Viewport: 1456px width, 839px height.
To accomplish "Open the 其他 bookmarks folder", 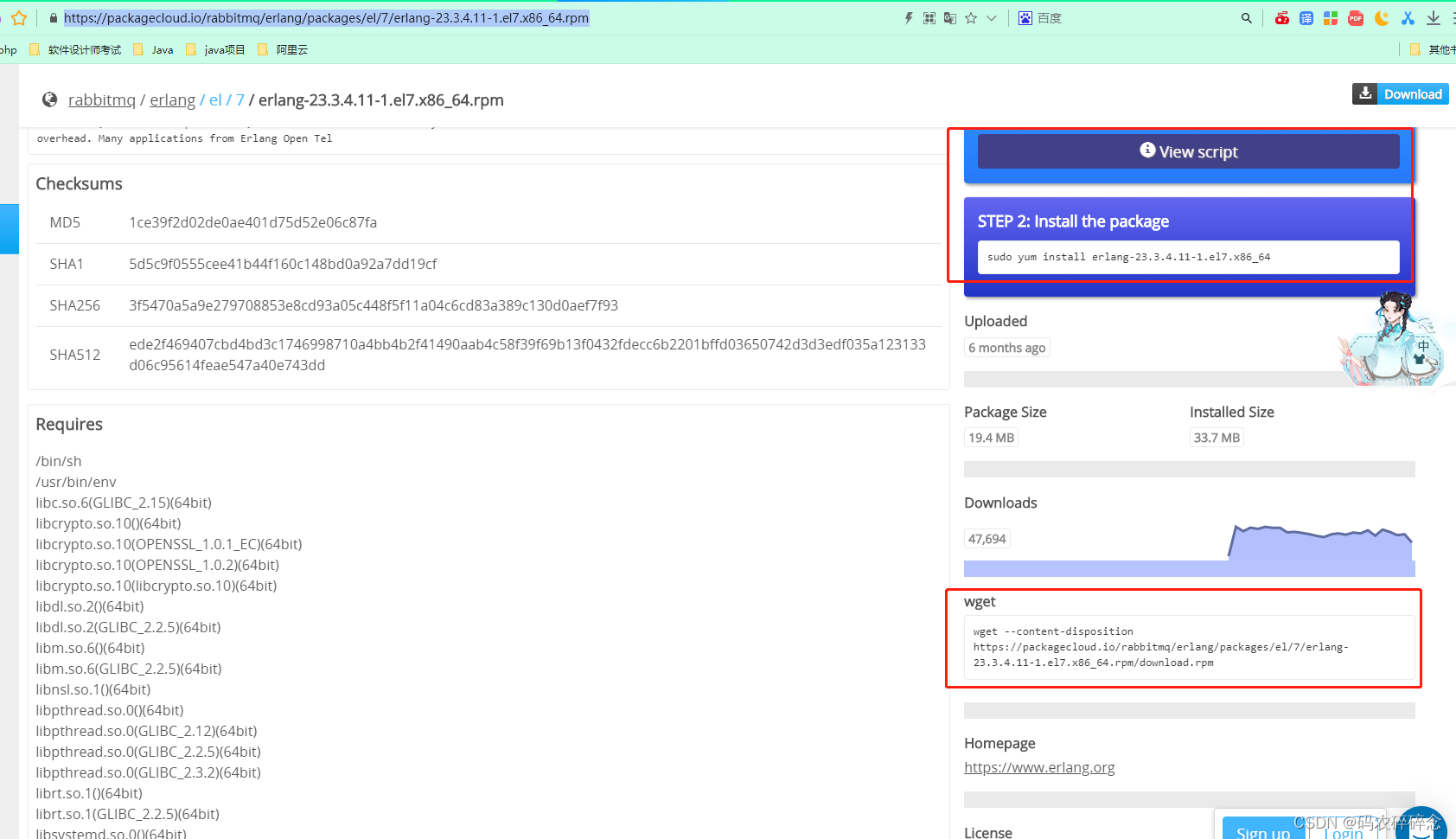I will point(1433,50).
